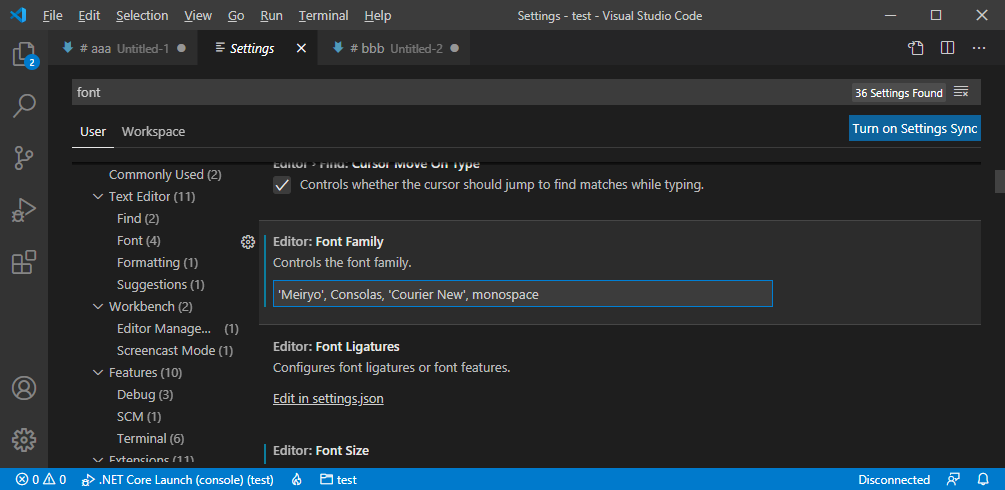
Task: Click the flame icon in status bar
Action: coord(297,480)
